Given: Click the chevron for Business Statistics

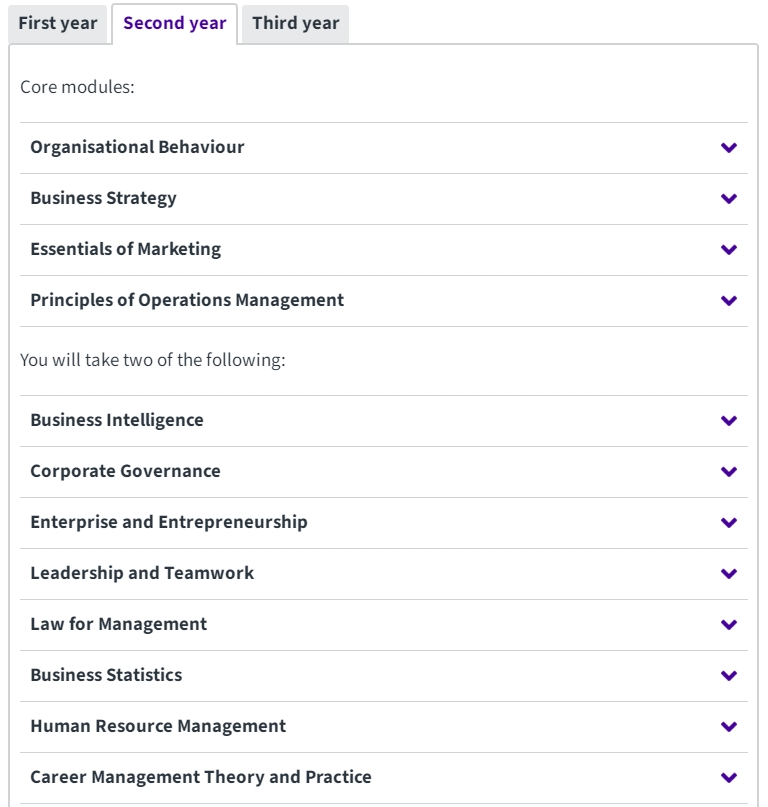Looking at the screenshot, I should [x=729, y=675].
